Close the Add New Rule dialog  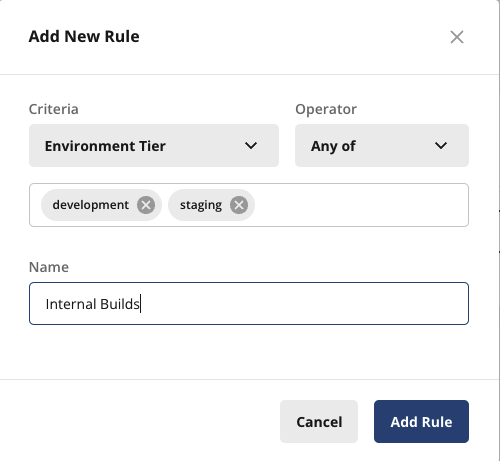pos(457,37)
